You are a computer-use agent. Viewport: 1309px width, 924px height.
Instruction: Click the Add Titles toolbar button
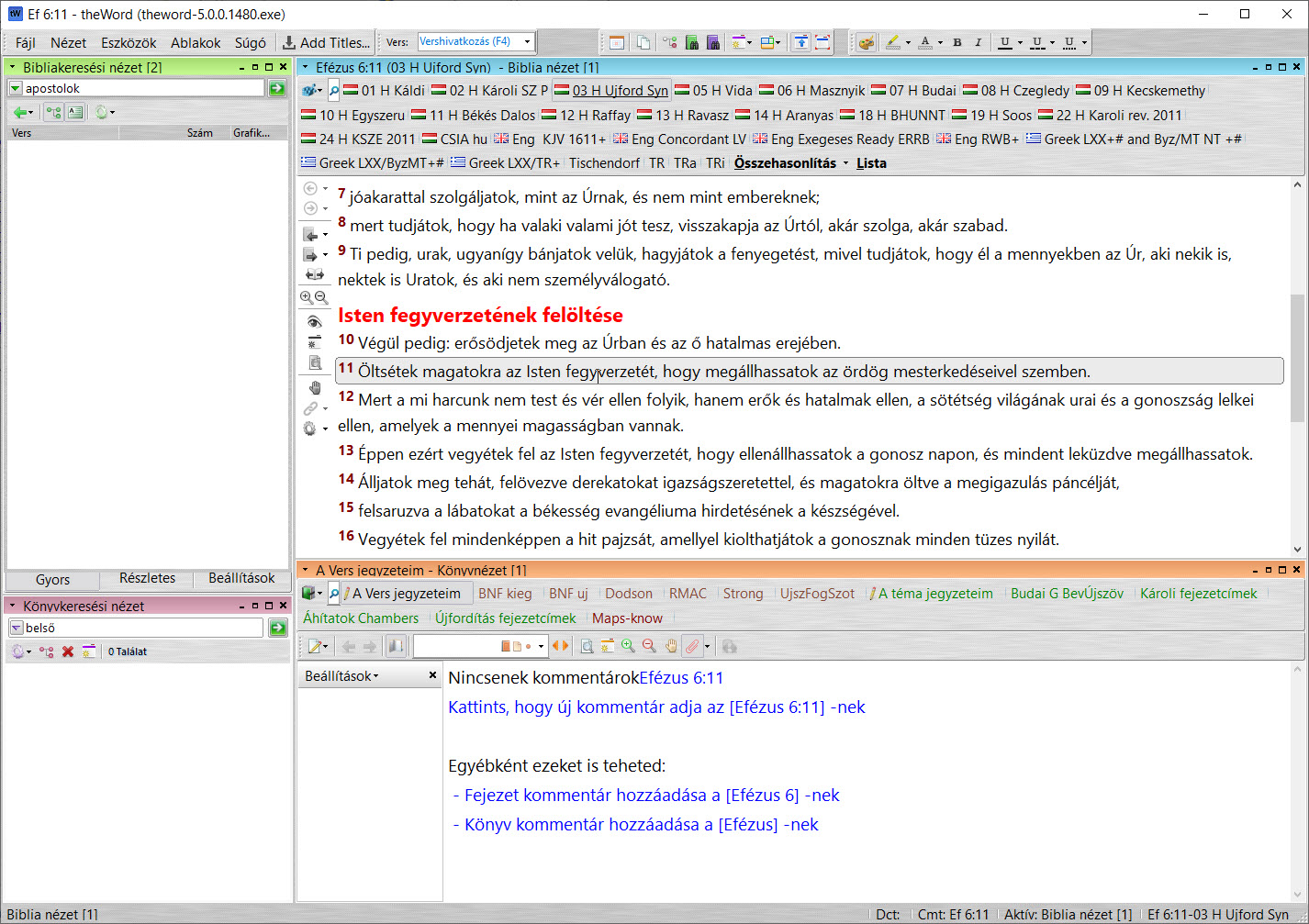pyautogui.click(x=327, y=42)
